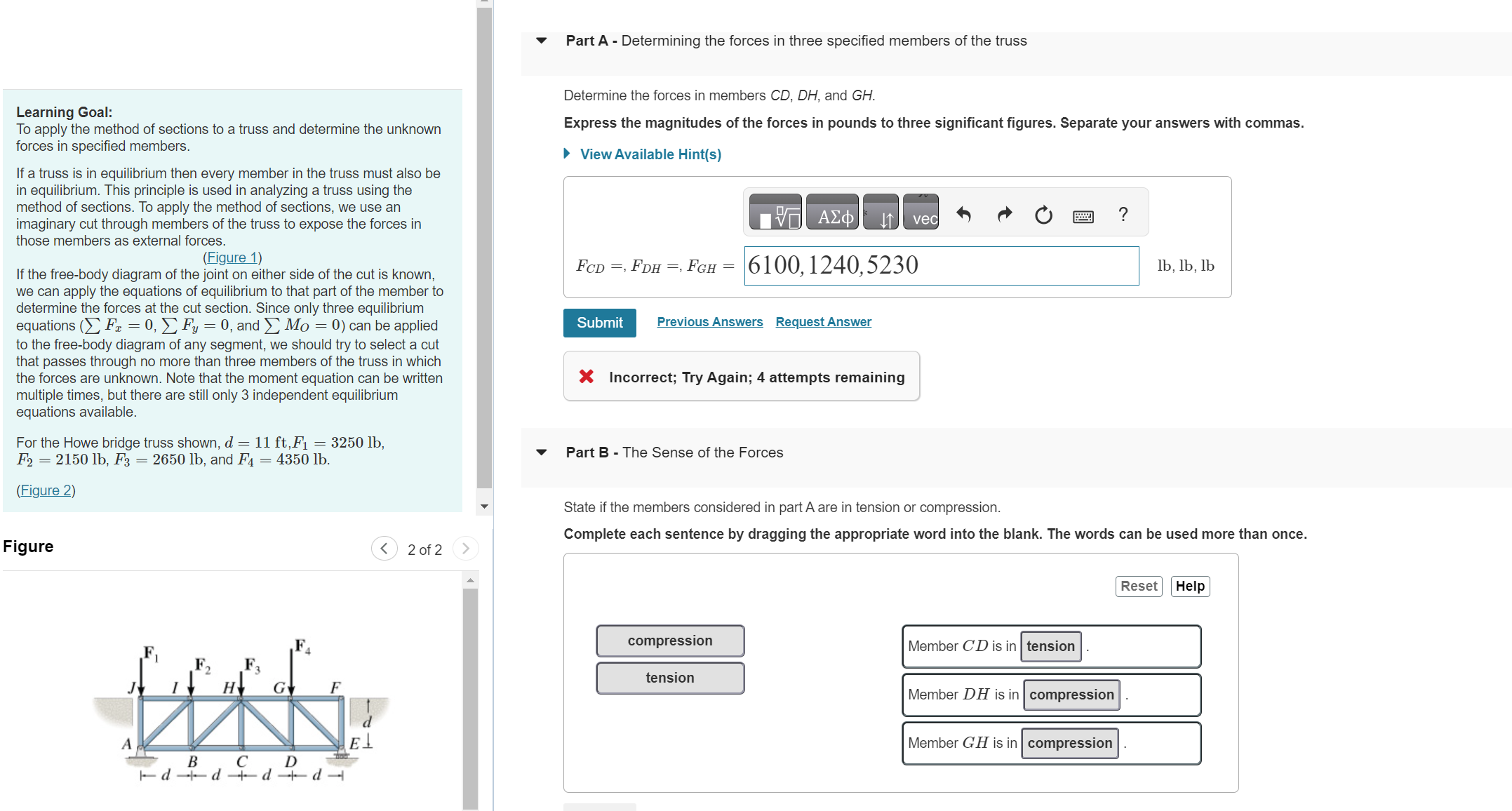Click the undo arrow in equation toolbar
The width and height of the screenshot is (1512, 811).
click(x=963, y=215)
